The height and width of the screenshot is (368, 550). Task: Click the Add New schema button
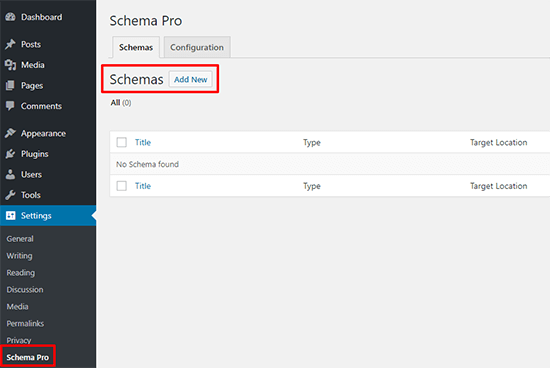pos(191,80)
